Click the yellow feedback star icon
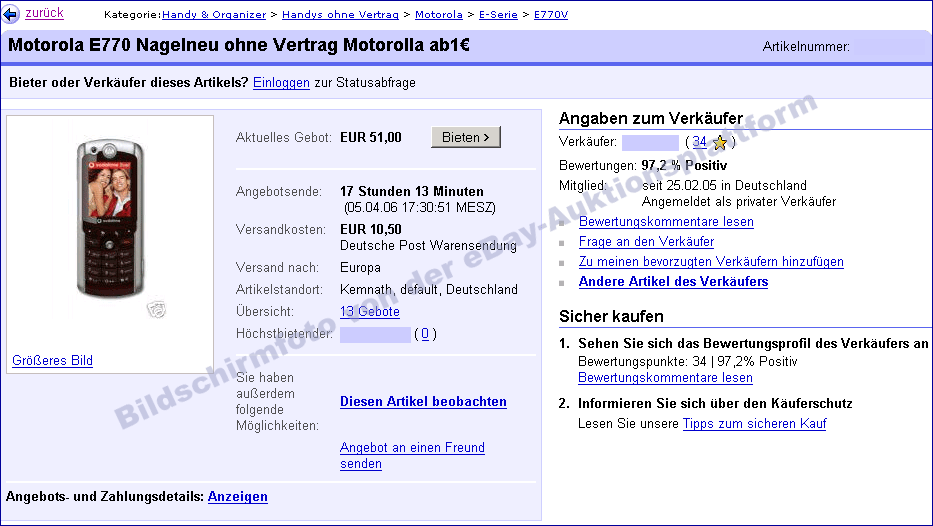Image resolution: width=933 pixels, height=526 pixels. (720, 142)
